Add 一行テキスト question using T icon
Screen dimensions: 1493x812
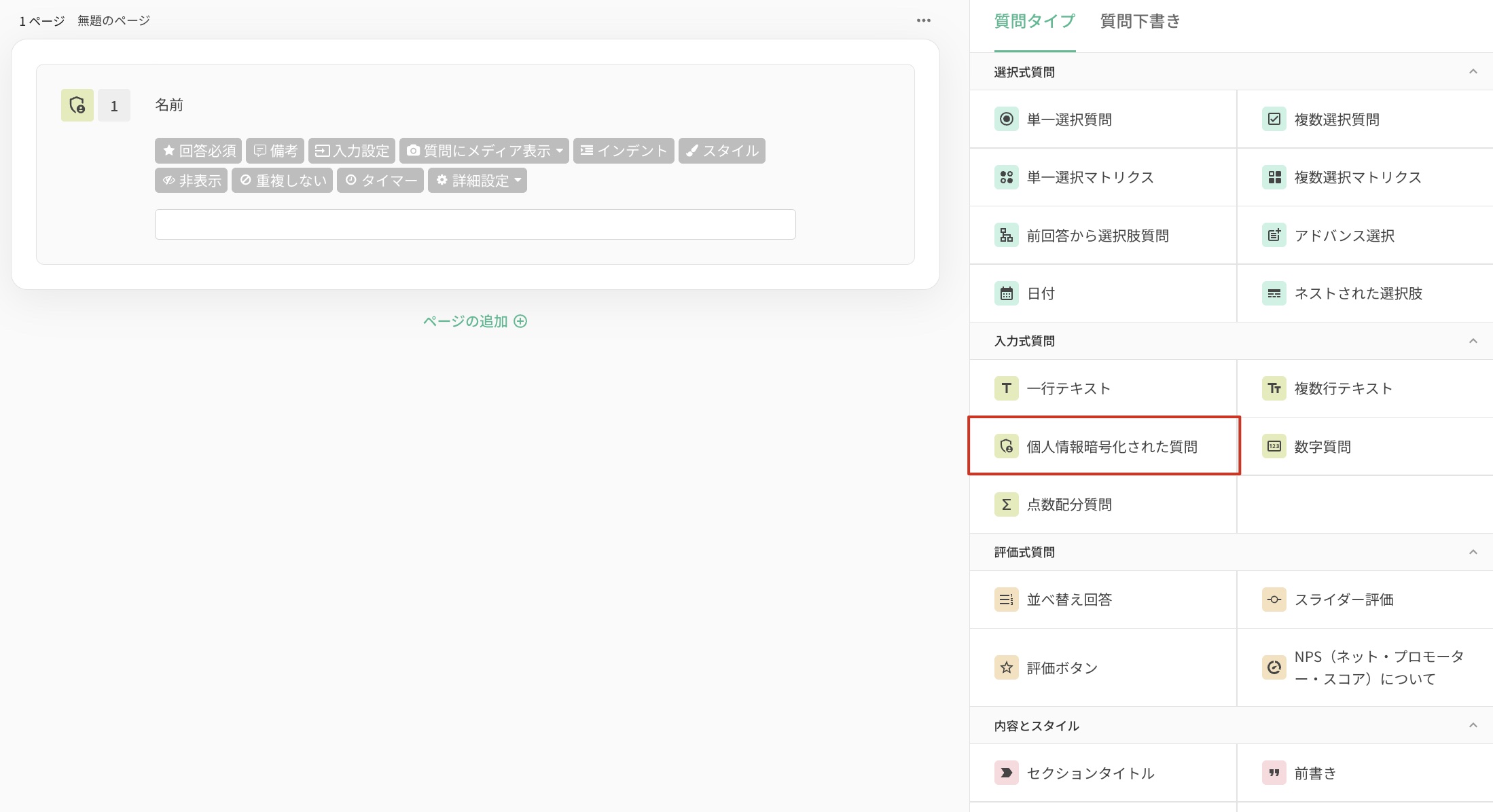(x=1006, y=388)
